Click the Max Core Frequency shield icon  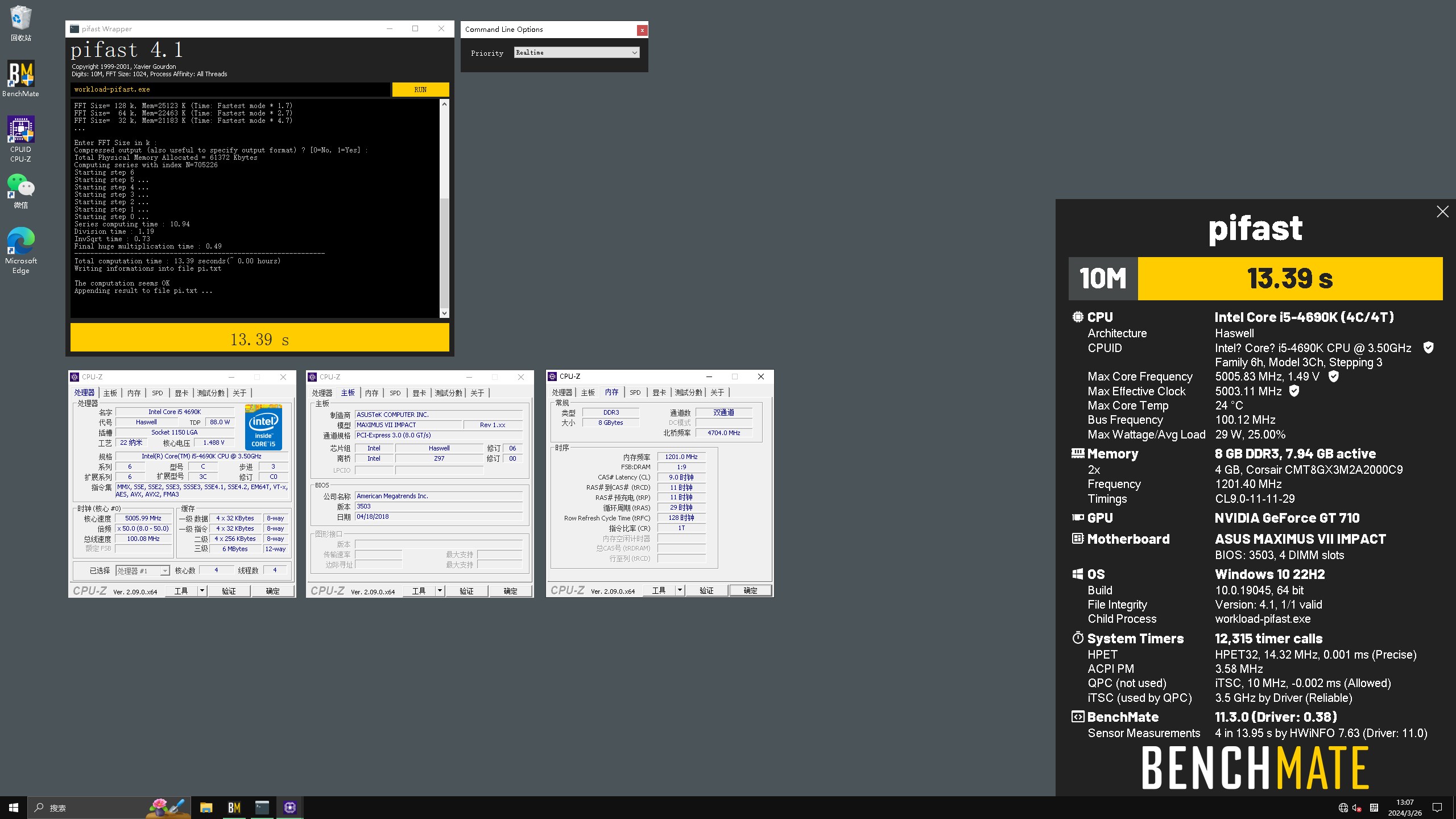(x=1333, y=376)
